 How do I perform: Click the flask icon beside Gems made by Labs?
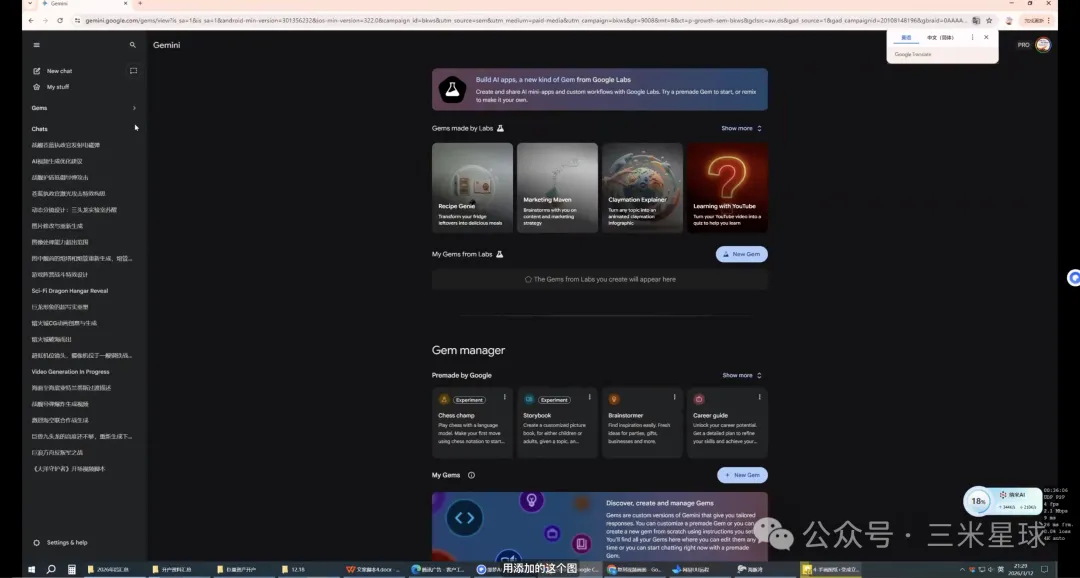tap(501, 128)
